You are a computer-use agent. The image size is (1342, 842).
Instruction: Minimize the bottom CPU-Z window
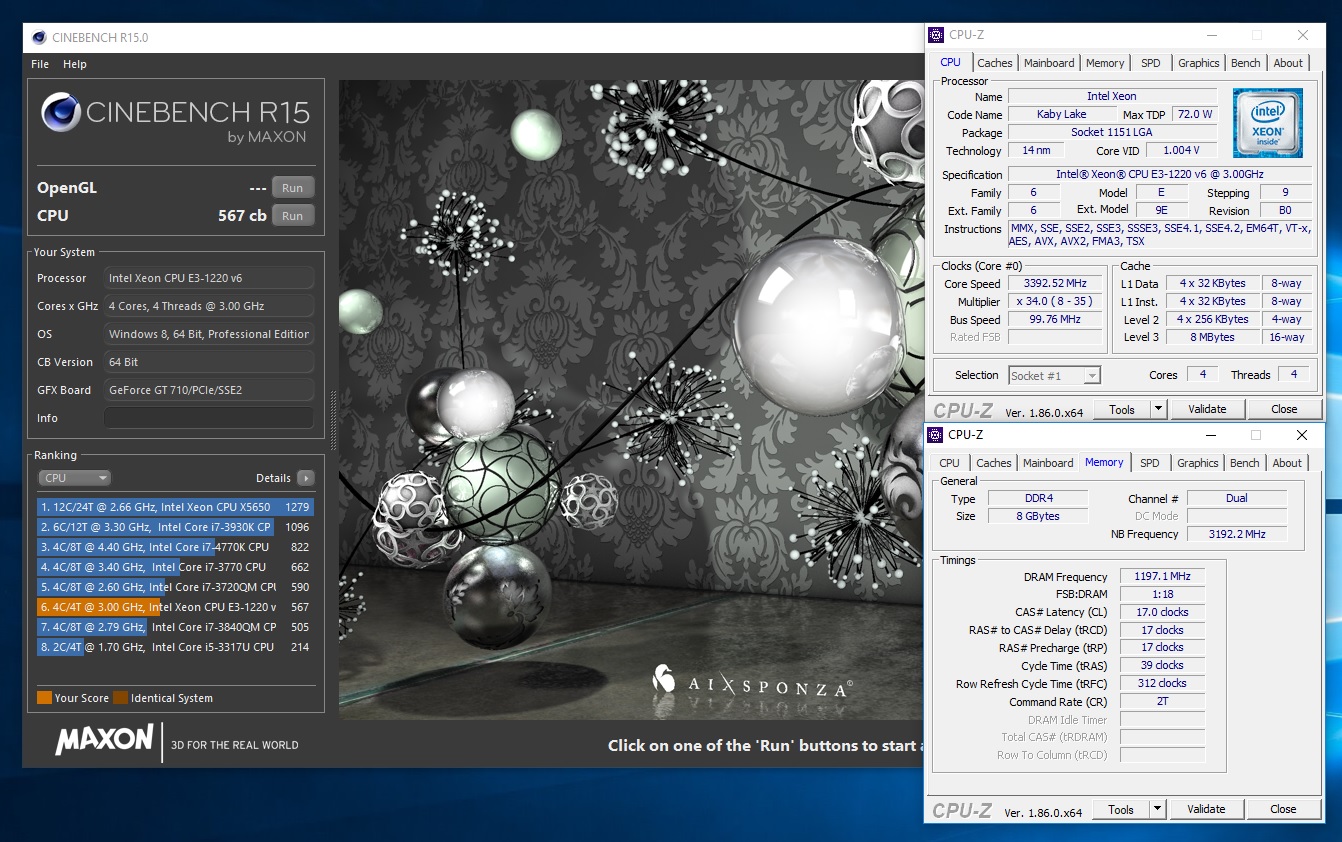click(x=1210, y=435)
